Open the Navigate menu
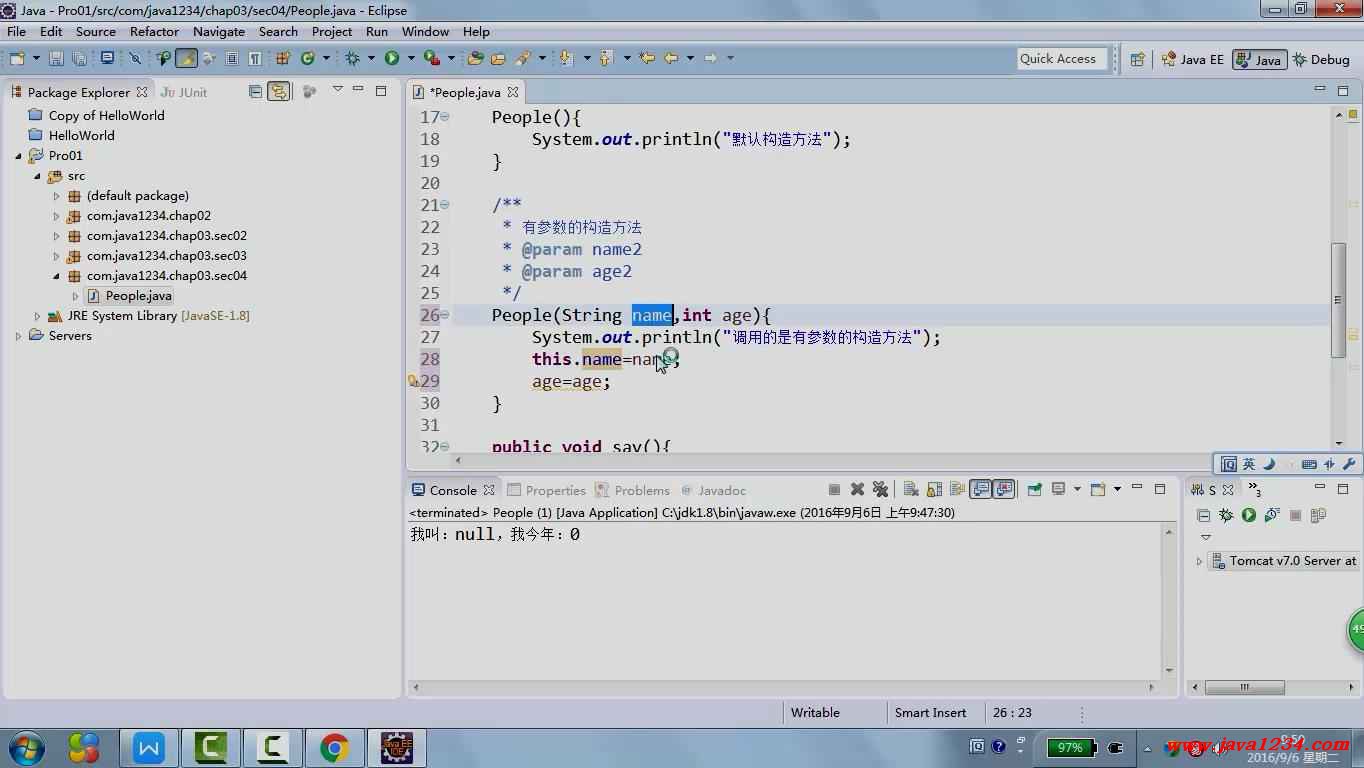 219,32
